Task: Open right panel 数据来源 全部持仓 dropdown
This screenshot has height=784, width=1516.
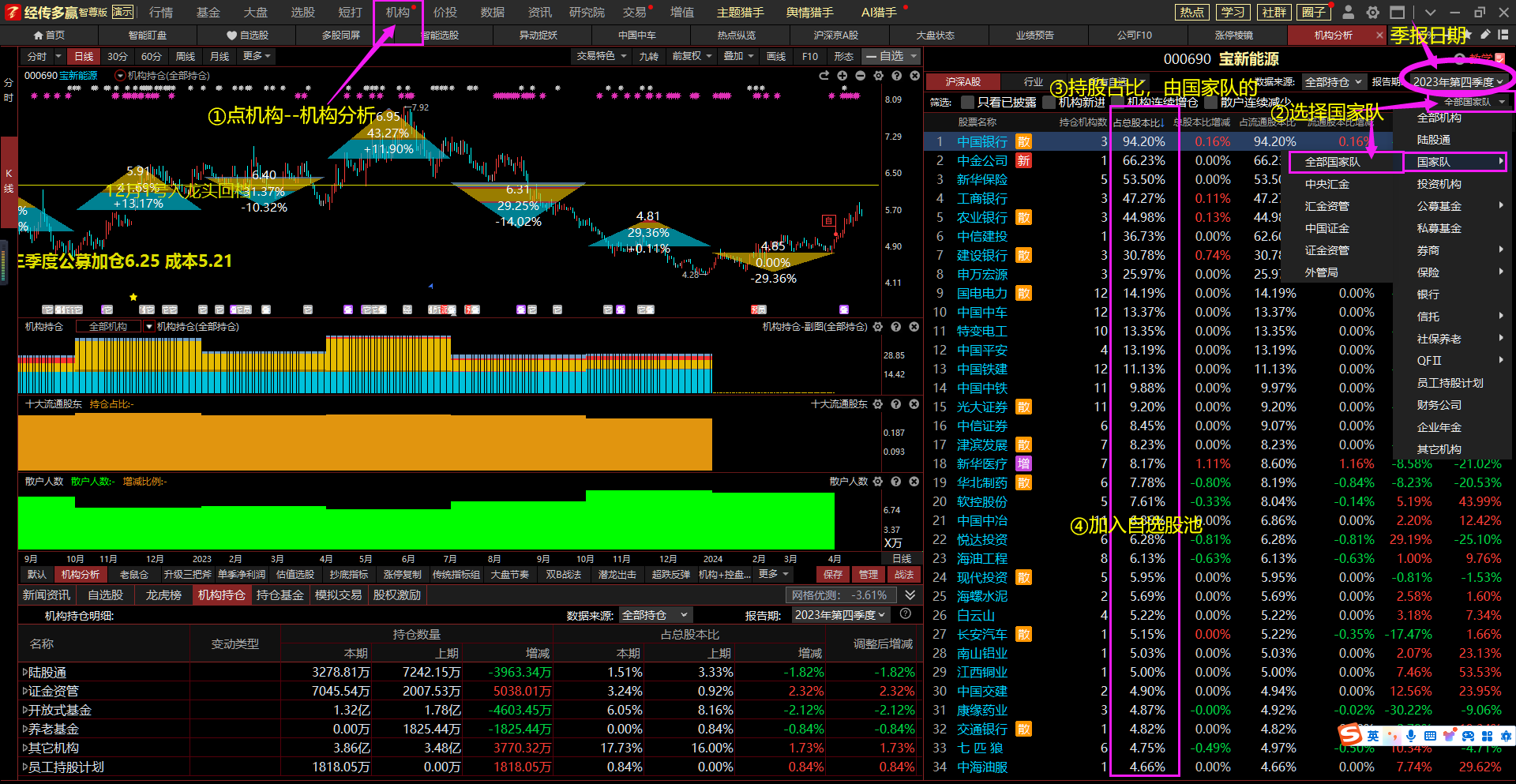Action: point(1334,82)
